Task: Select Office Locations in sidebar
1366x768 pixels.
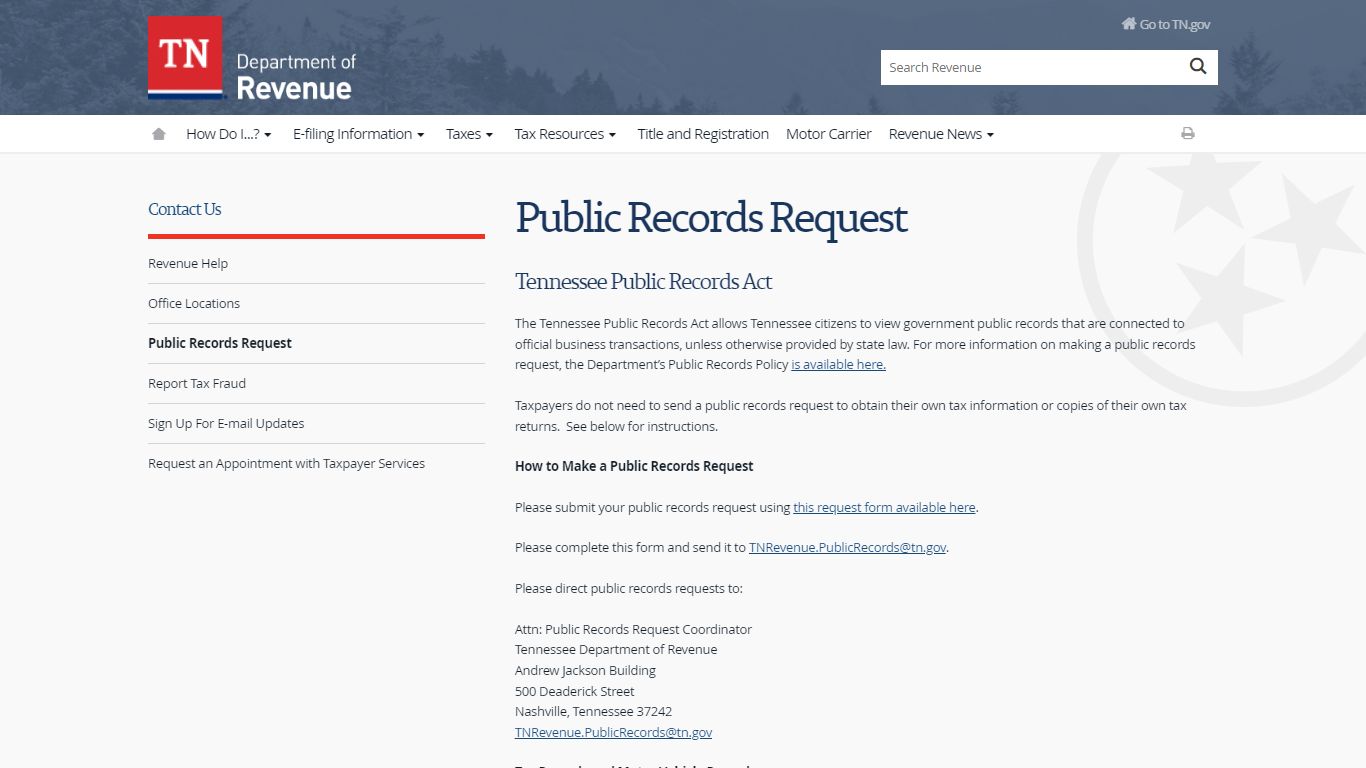Action: (194, 303)
